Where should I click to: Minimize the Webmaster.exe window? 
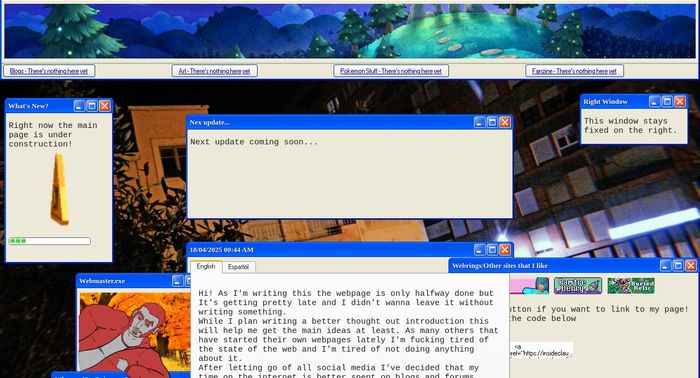(178, 281)
